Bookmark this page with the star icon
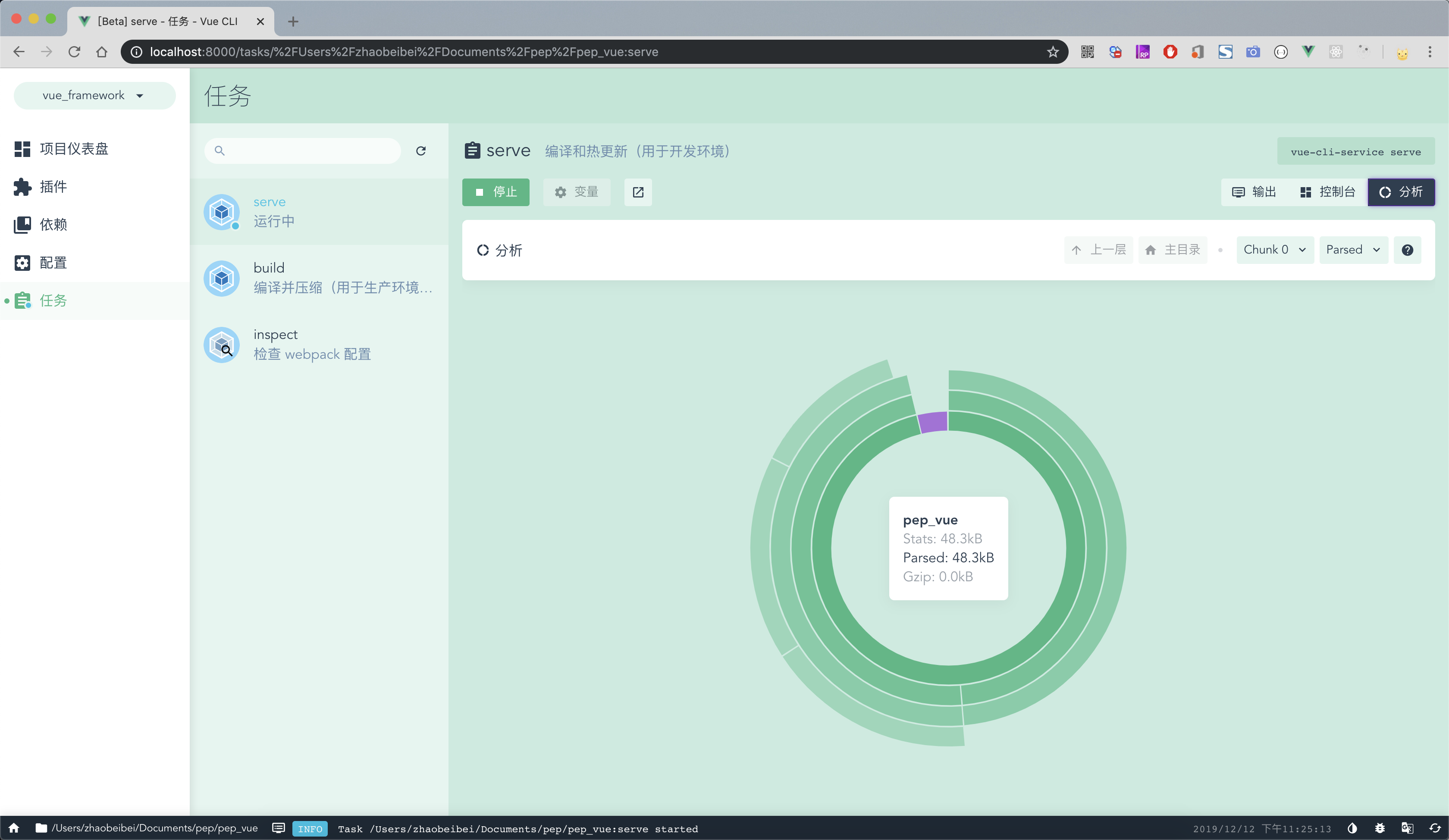1449x840 pixels. pos(1052,52)
